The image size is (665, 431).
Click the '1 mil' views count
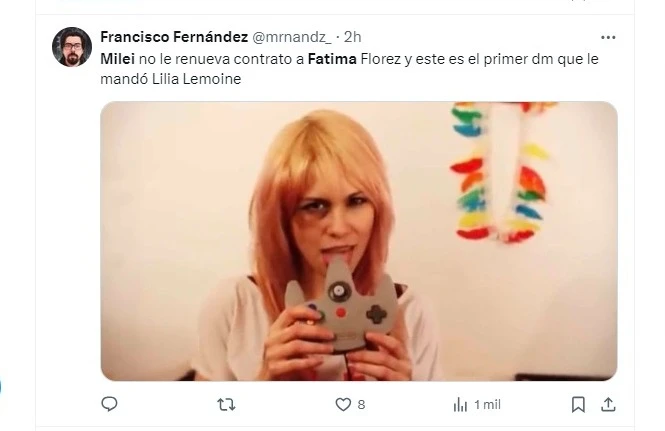(x=486, y=404)
